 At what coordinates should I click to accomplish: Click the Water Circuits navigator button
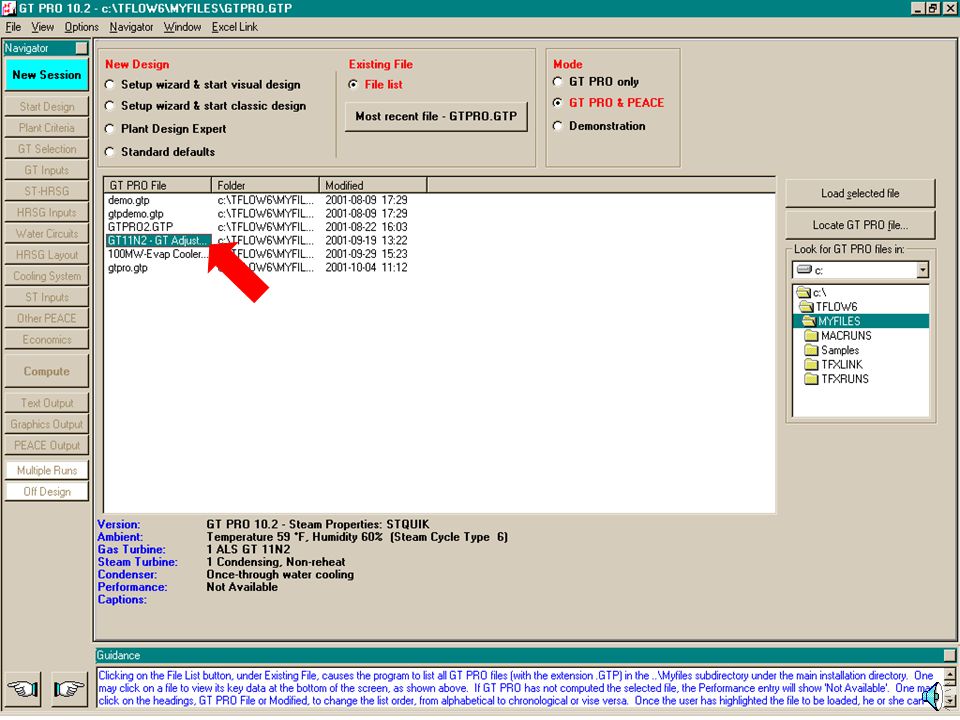[x=47, y=234]
